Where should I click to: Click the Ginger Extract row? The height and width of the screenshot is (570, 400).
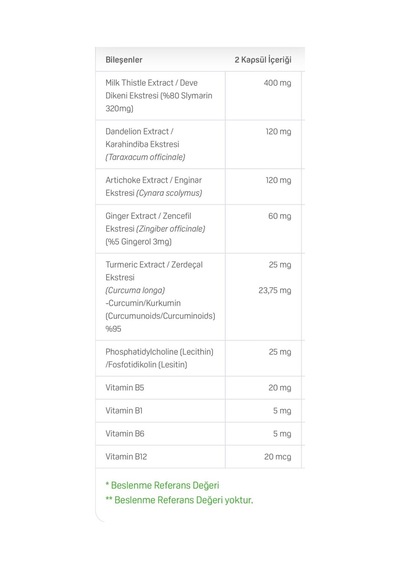(x=200, y=229)
